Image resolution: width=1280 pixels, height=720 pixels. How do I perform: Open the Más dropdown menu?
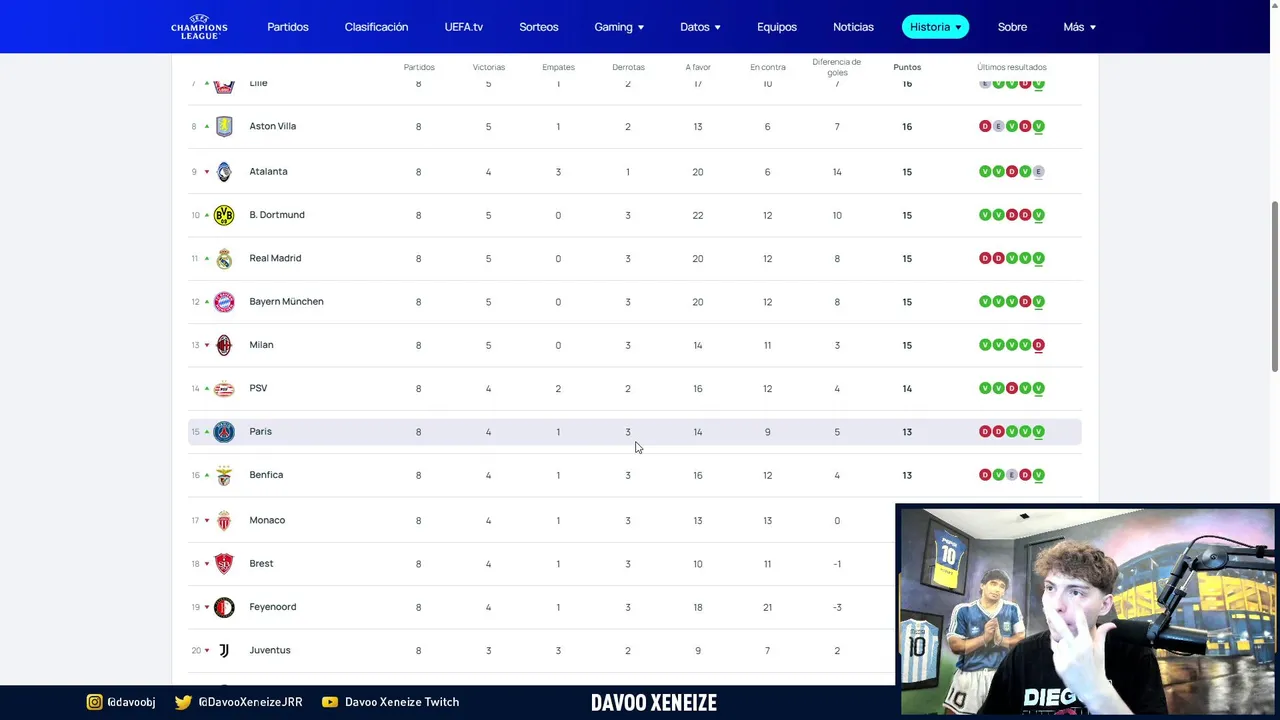1079,27
